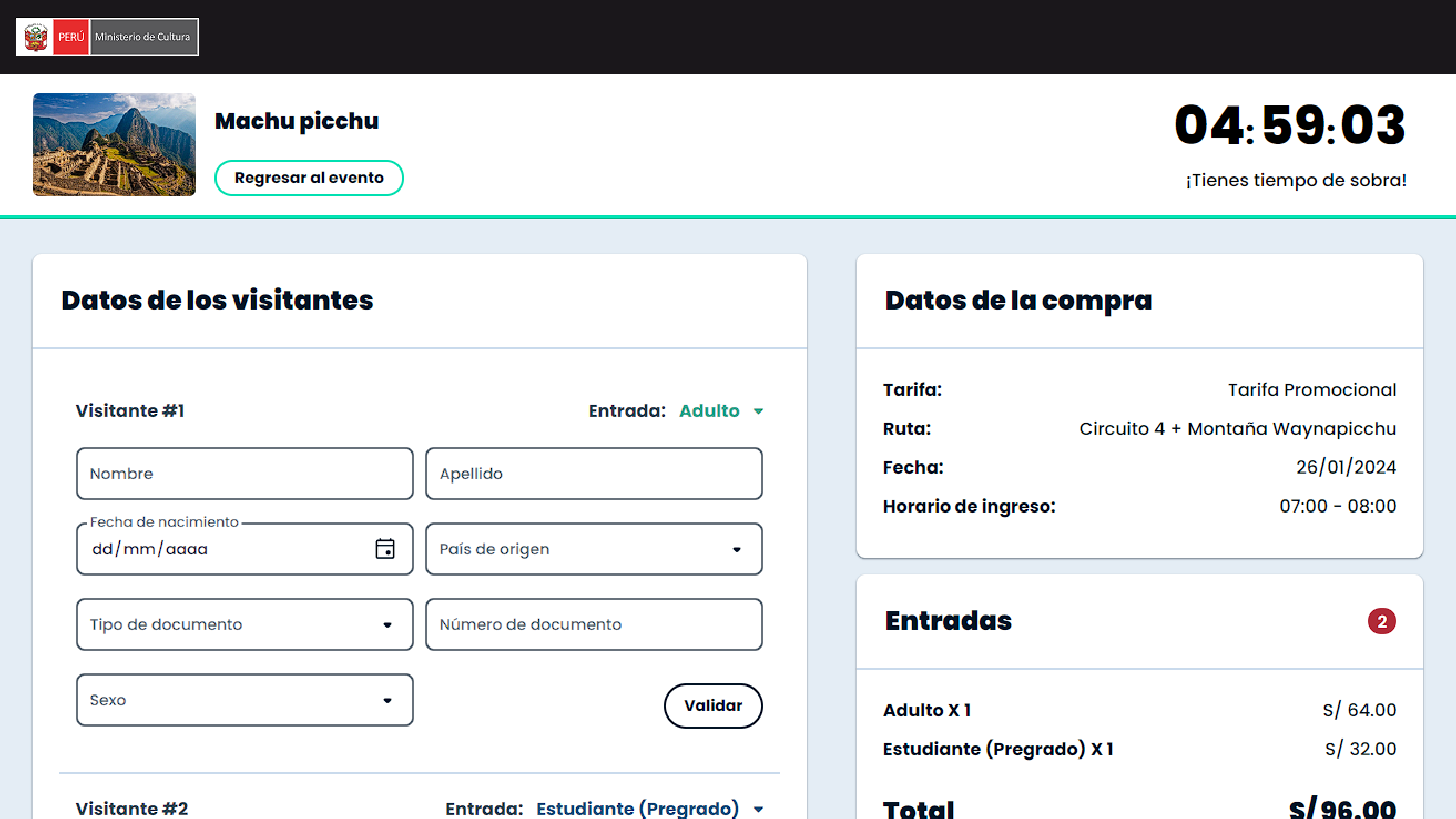Focus the Nombre input field
Screen dimensions: 1456x819
244,474
